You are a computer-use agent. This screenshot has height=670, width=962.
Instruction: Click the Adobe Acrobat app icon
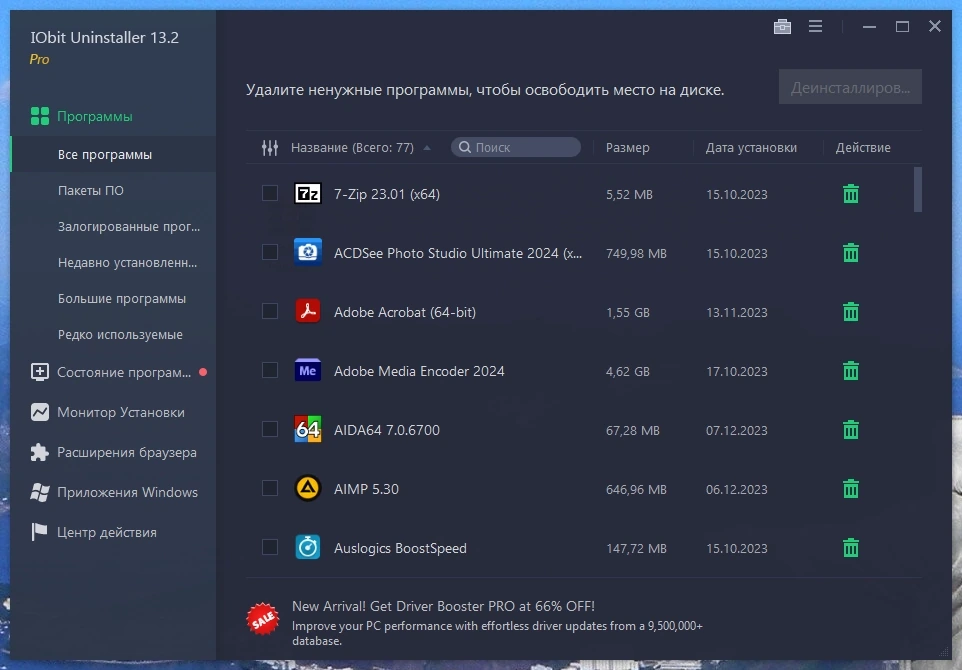click(x=307, y=312)
